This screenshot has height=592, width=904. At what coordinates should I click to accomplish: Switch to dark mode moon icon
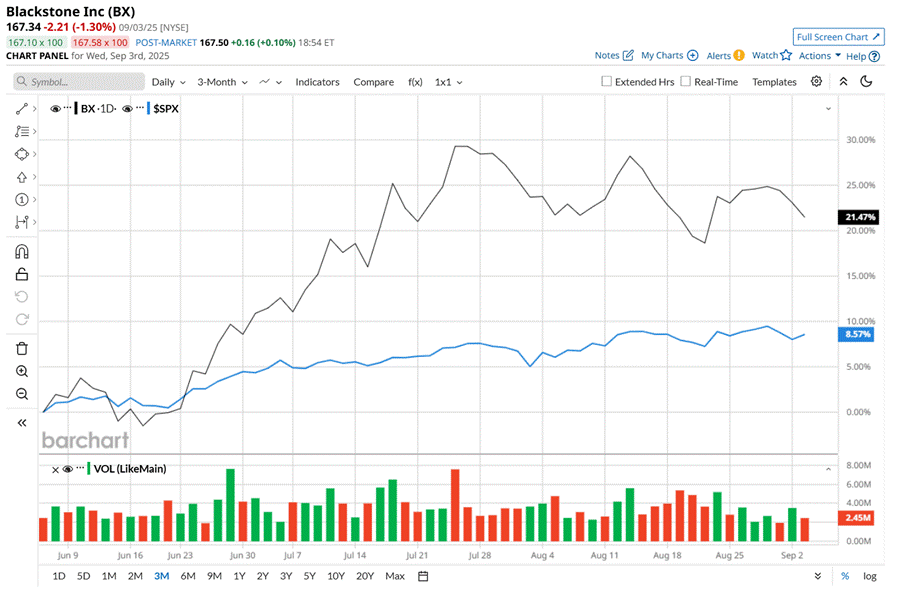click(x=866, y=81)
